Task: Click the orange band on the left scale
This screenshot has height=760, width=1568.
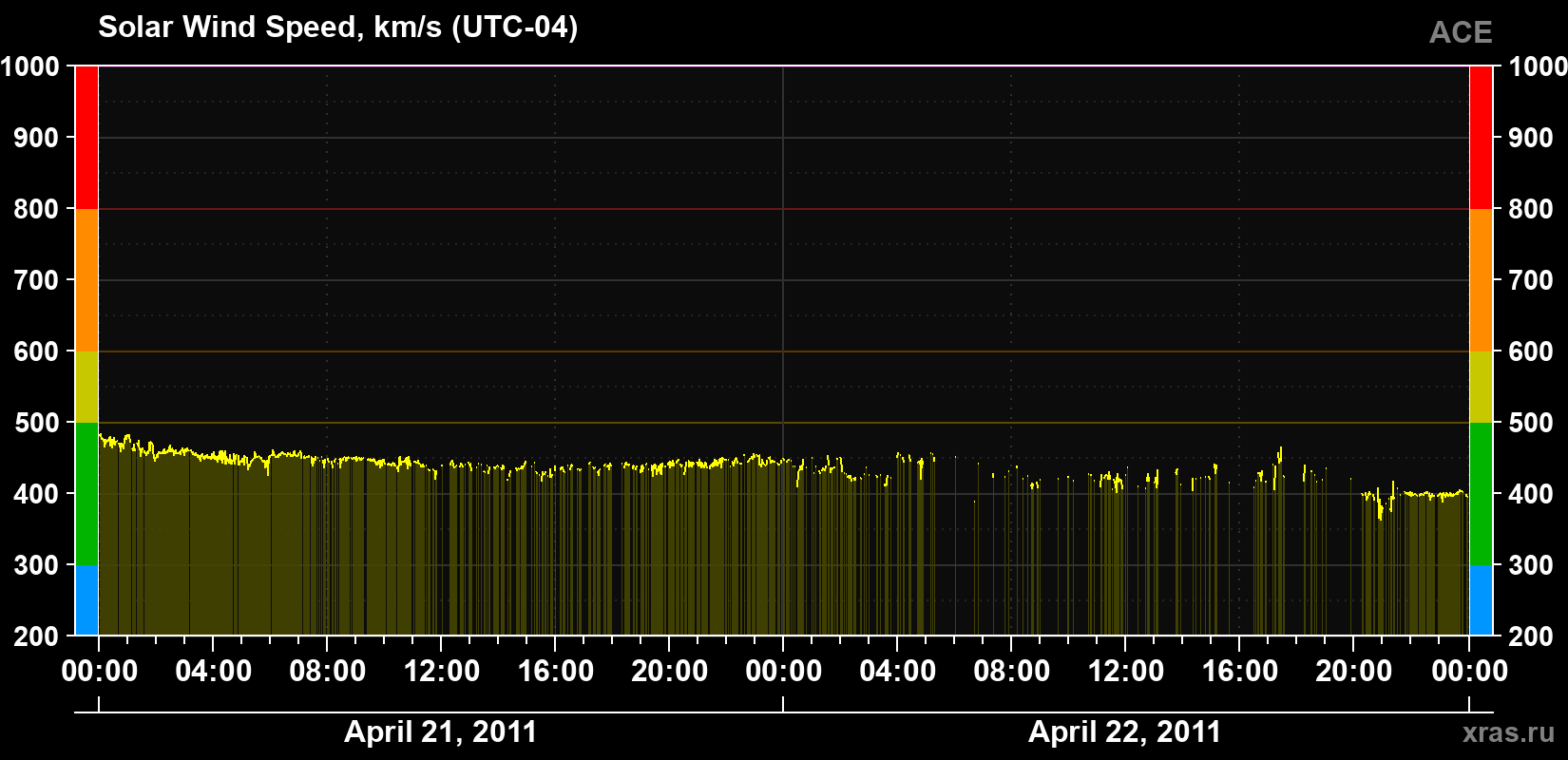Action: pyautogui.click(x=86, y=280)
